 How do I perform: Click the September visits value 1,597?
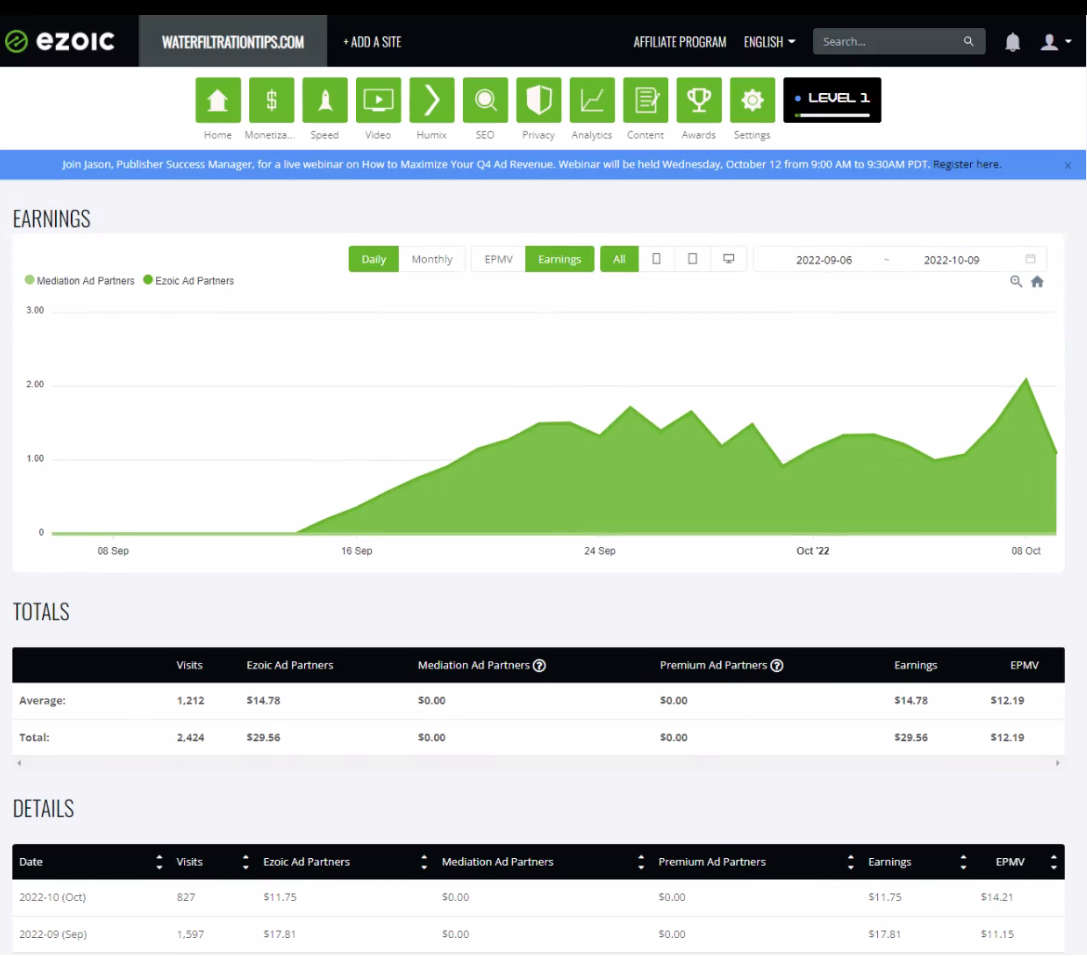pyautogui.click(x=191, y=934)
